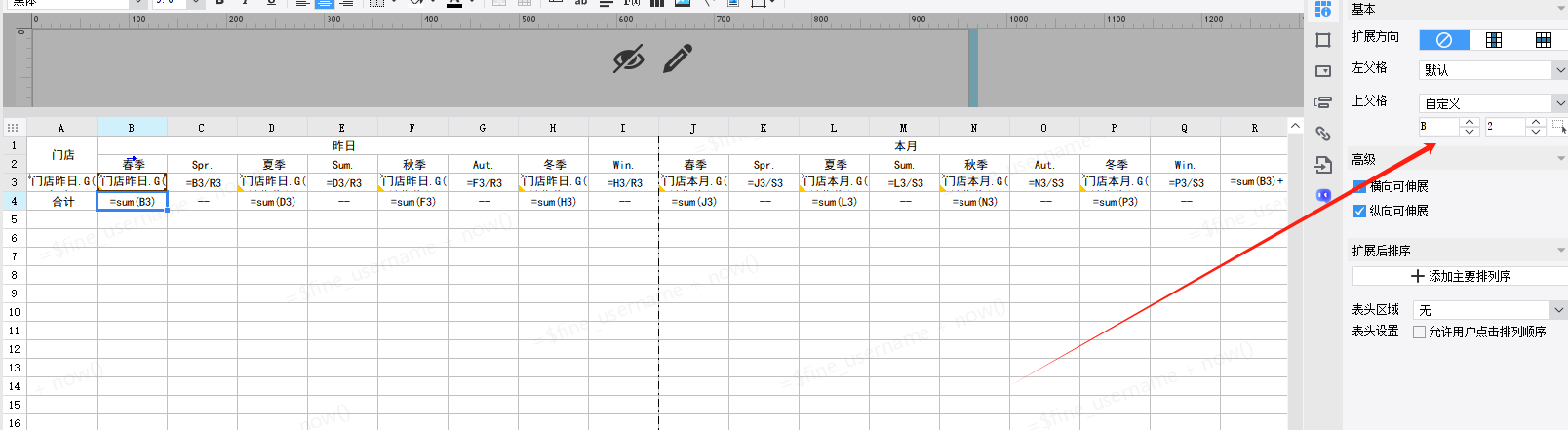Open the hyperlink panel (chain icon)
The image size is (1568, 430).
tap(1323, 134)
